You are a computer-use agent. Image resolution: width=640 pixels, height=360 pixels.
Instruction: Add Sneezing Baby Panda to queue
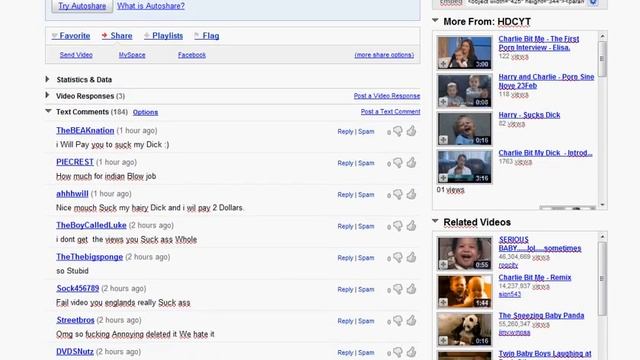click(443, 340)
